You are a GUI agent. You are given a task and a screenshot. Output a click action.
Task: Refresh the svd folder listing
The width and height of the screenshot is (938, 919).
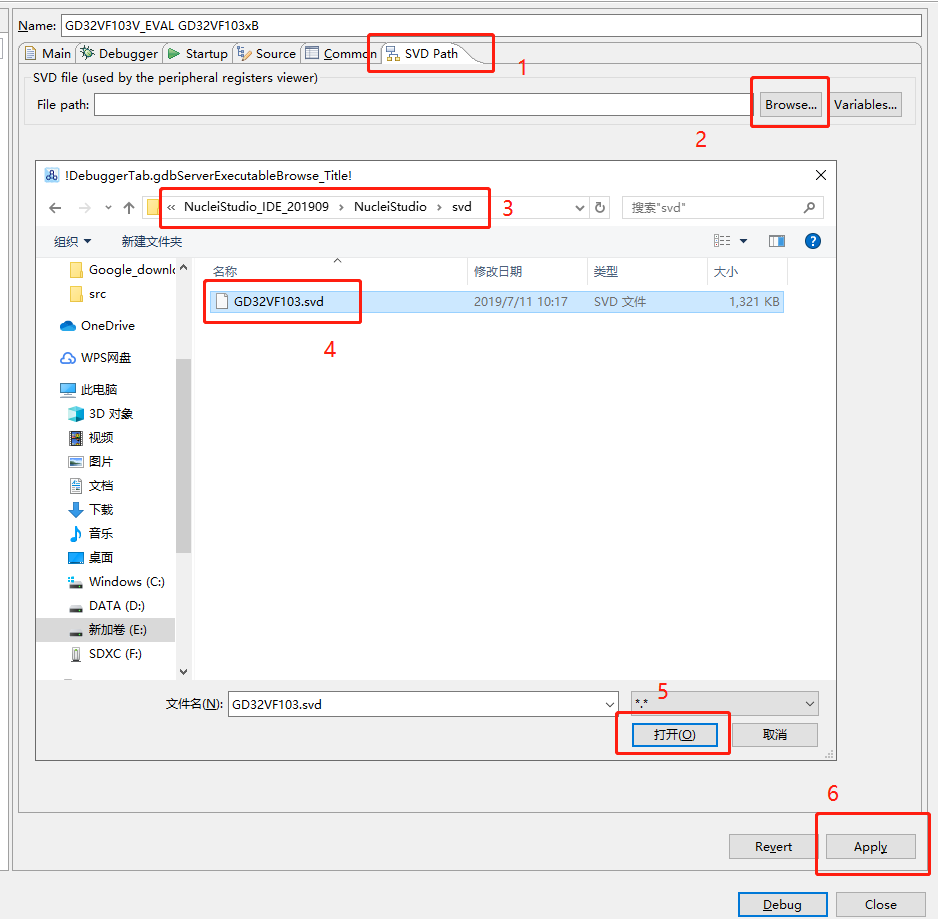(600, 208)
